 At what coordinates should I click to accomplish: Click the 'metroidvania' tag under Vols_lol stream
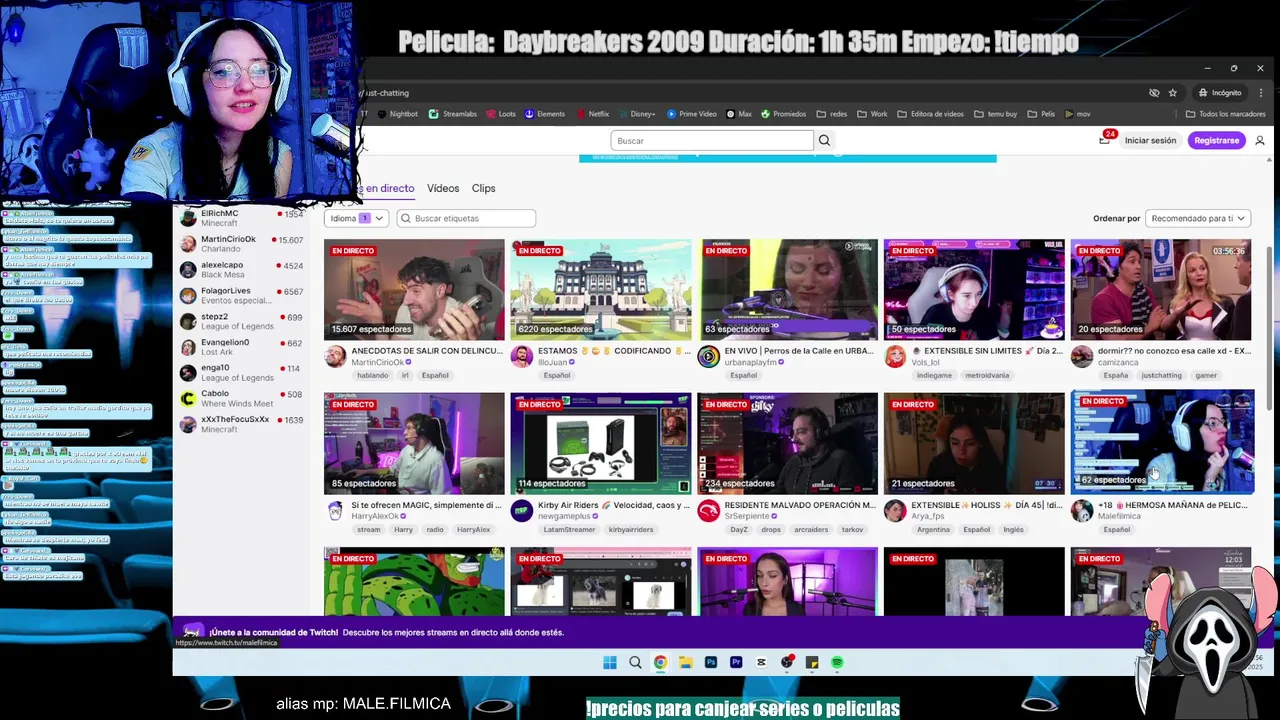click(x=987, y=376)
